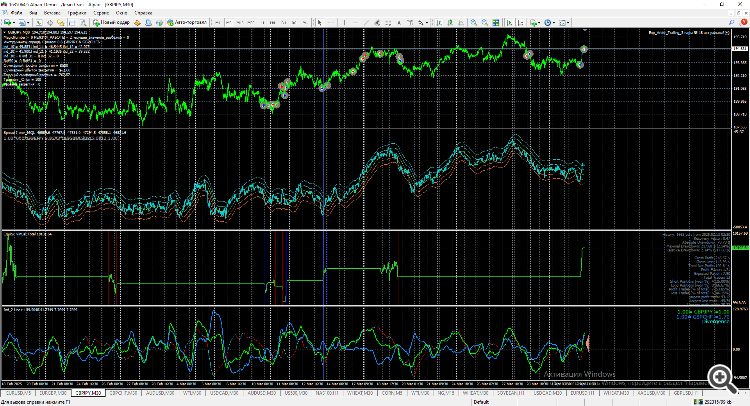Open the Файл menu
The width and height of the screenshot is (750, 406).
(x=16, y=13)
